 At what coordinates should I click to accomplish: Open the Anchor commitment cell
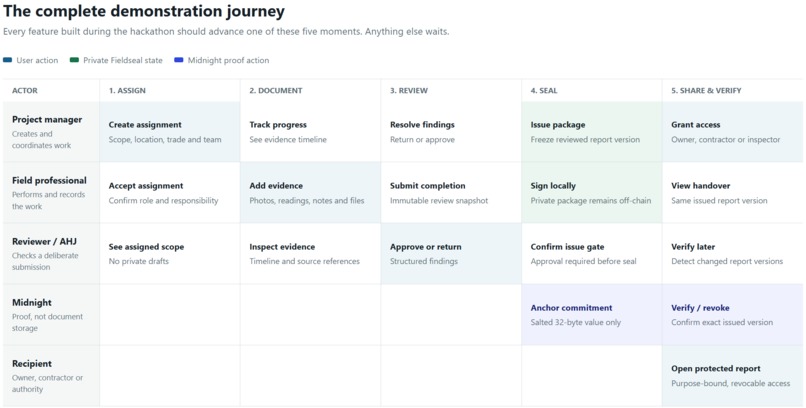point(592,314)
